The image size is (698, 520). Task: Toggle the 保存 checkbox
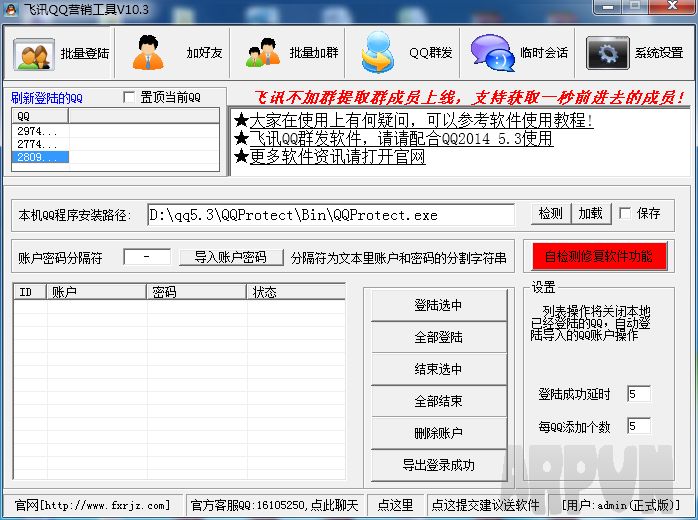click(x=625, y=213)
